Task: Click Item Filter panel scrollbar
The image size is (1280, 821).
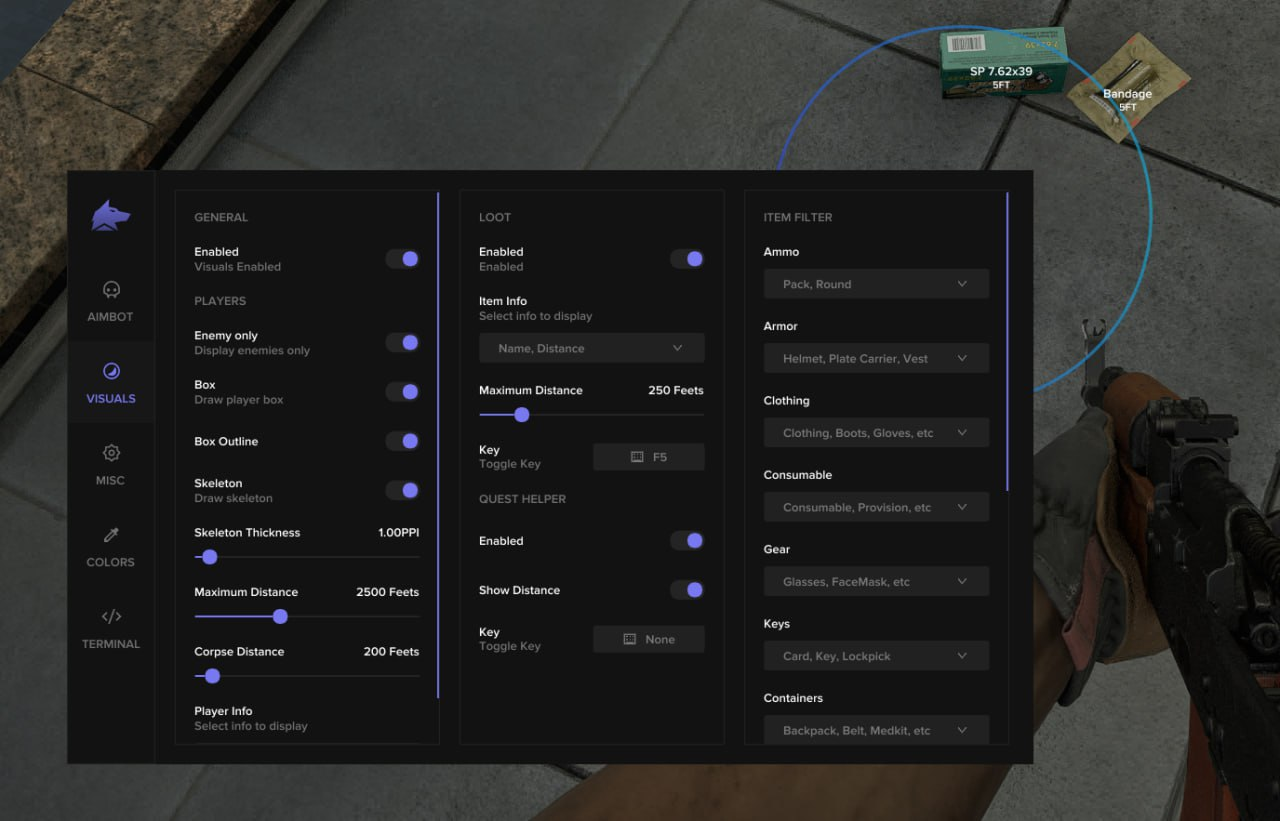Action: pos(1007,341)
